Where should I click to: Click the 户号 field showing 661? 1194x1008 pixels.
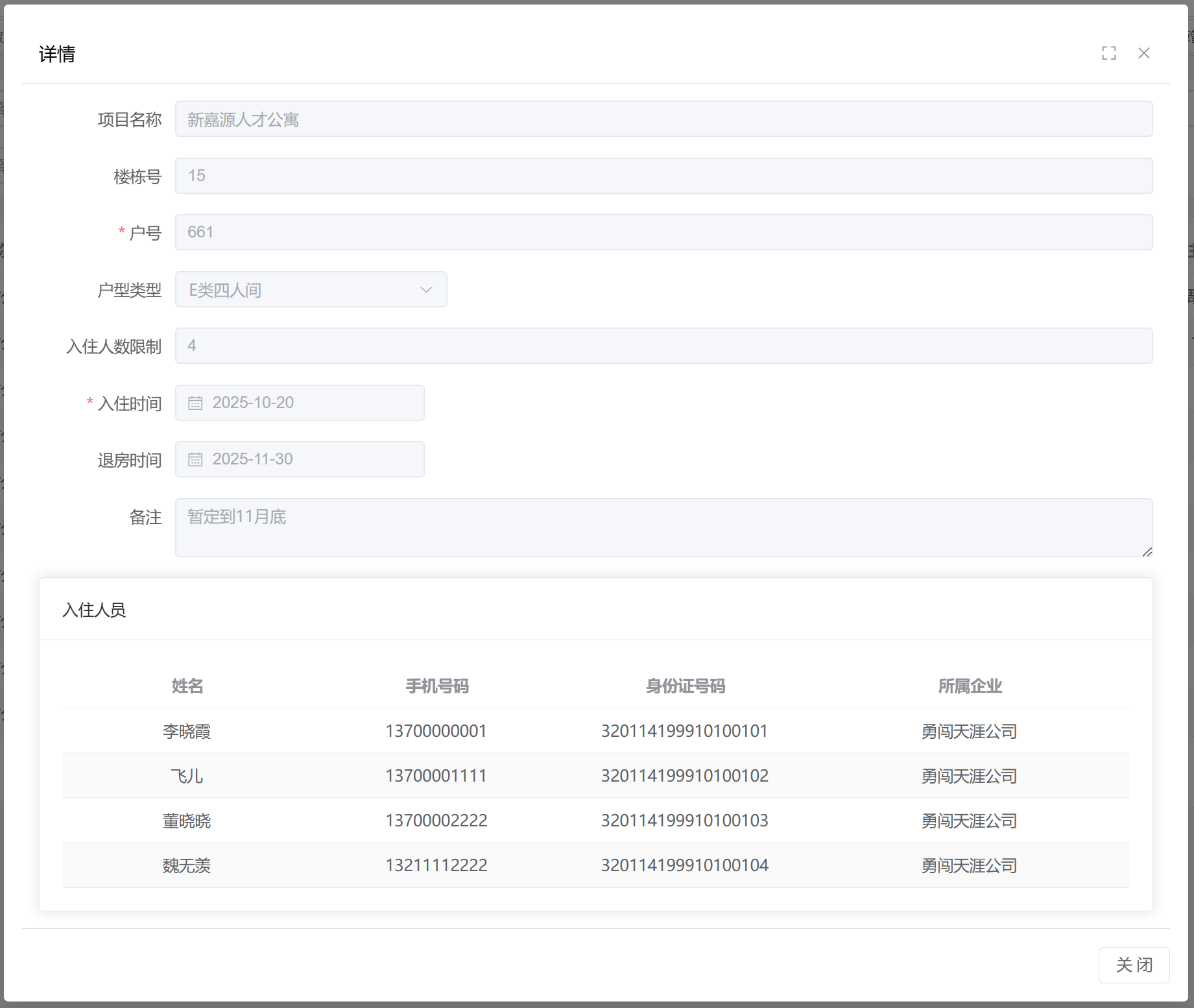click(x=663, y=232)
